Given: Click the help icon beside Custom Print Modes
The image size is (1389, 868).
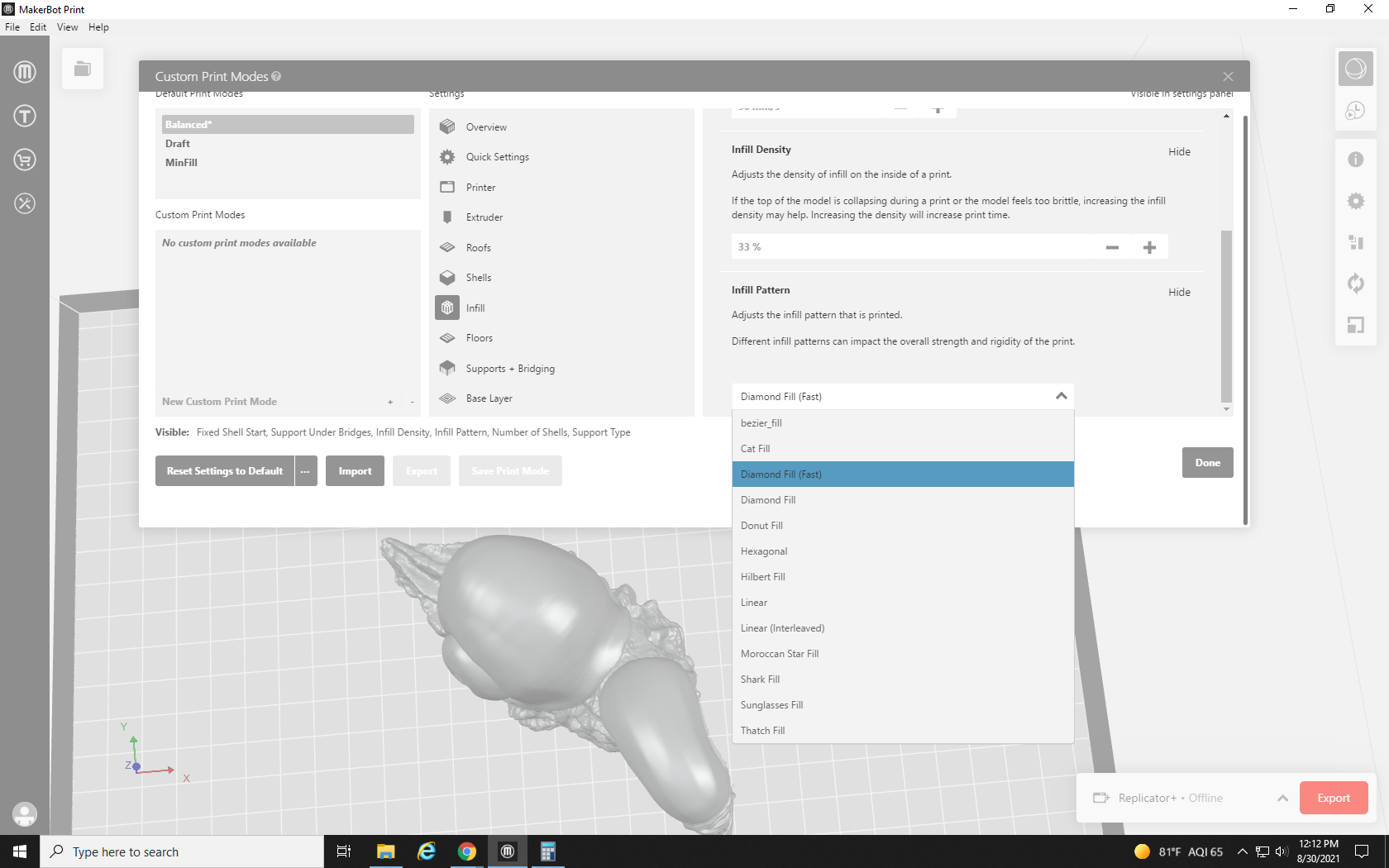Looking at the screenshot, I should [x=276, y=76].
